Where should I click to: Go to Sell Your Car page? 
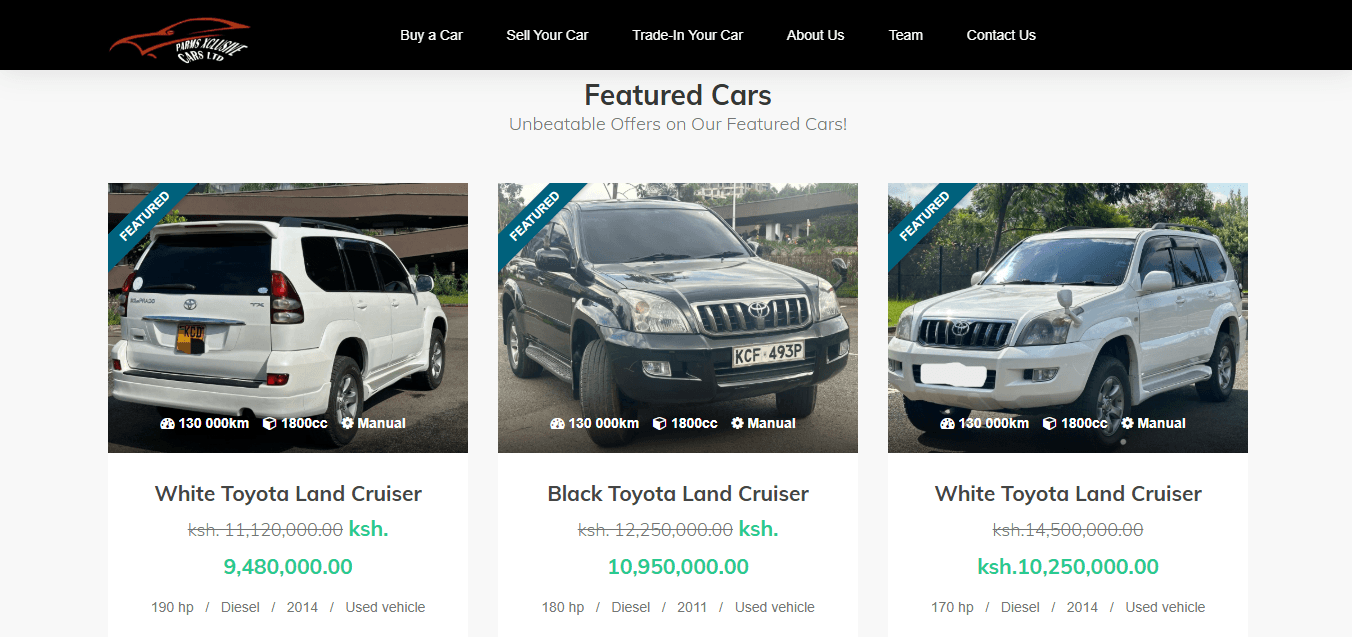tap(547, 35)
